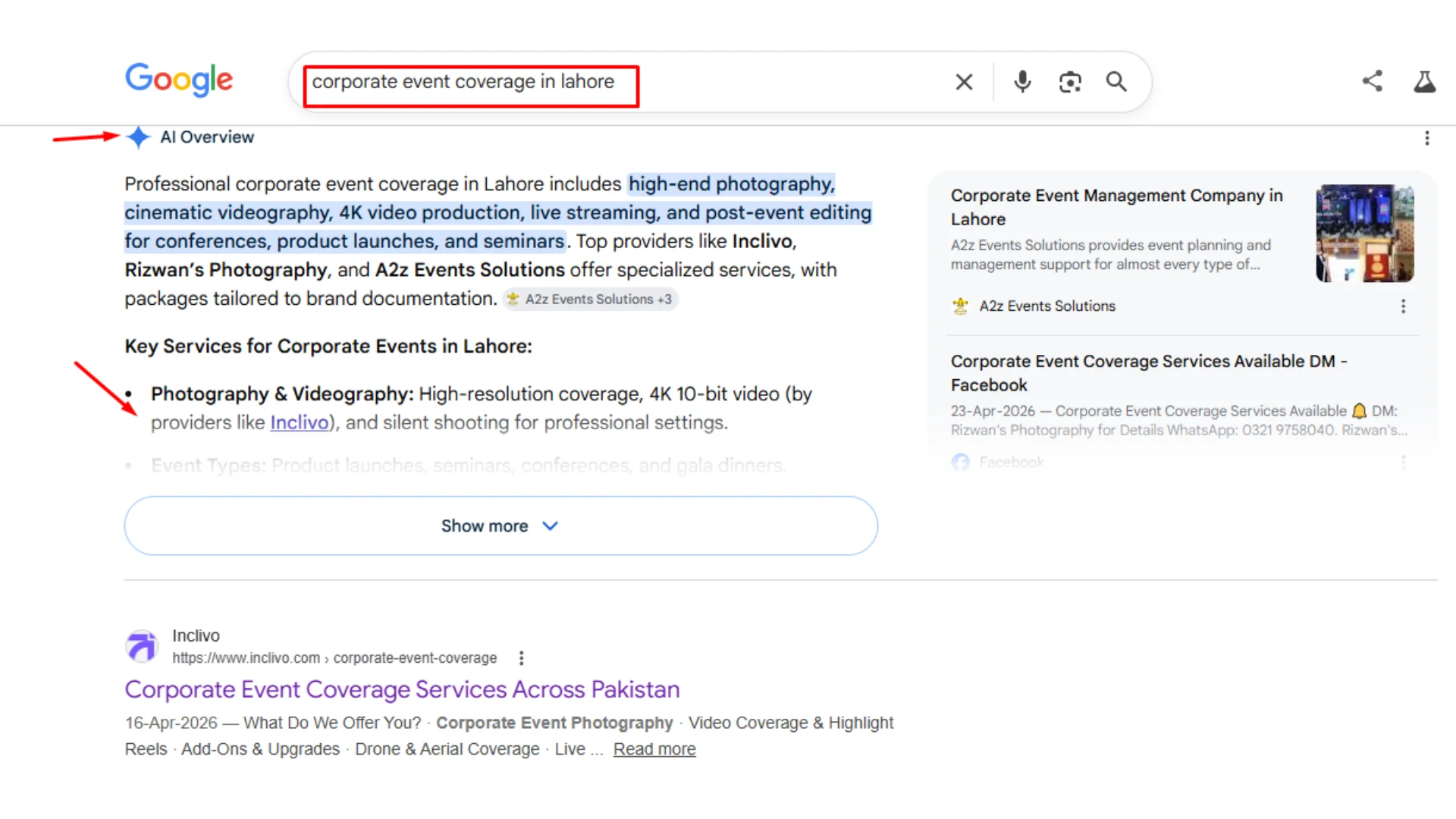Click the Facebook source icon

(x=961, y=462)
